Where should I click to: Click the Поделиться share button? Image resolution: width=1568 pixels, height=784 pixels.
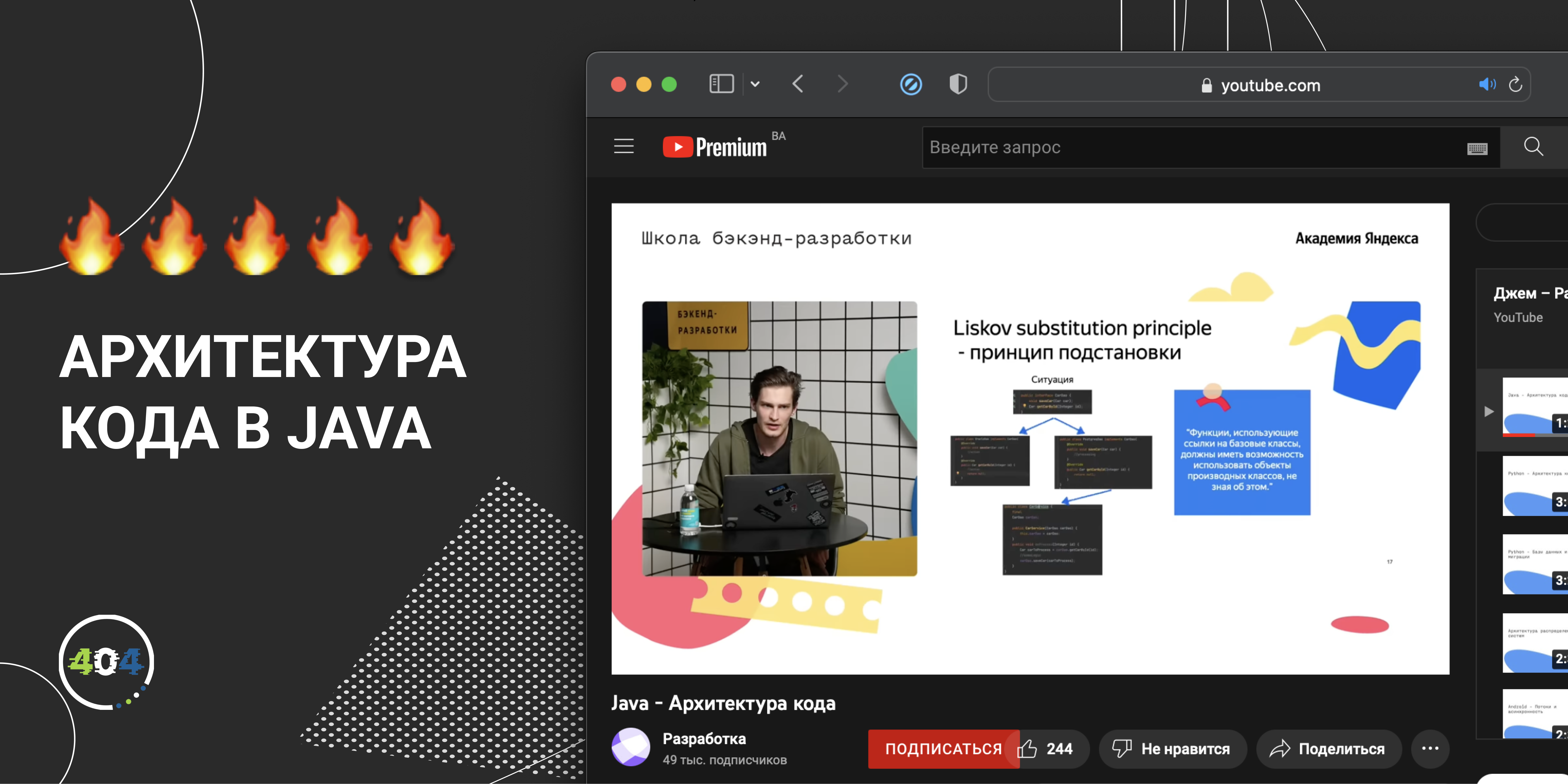click(x=1329, y=749)
